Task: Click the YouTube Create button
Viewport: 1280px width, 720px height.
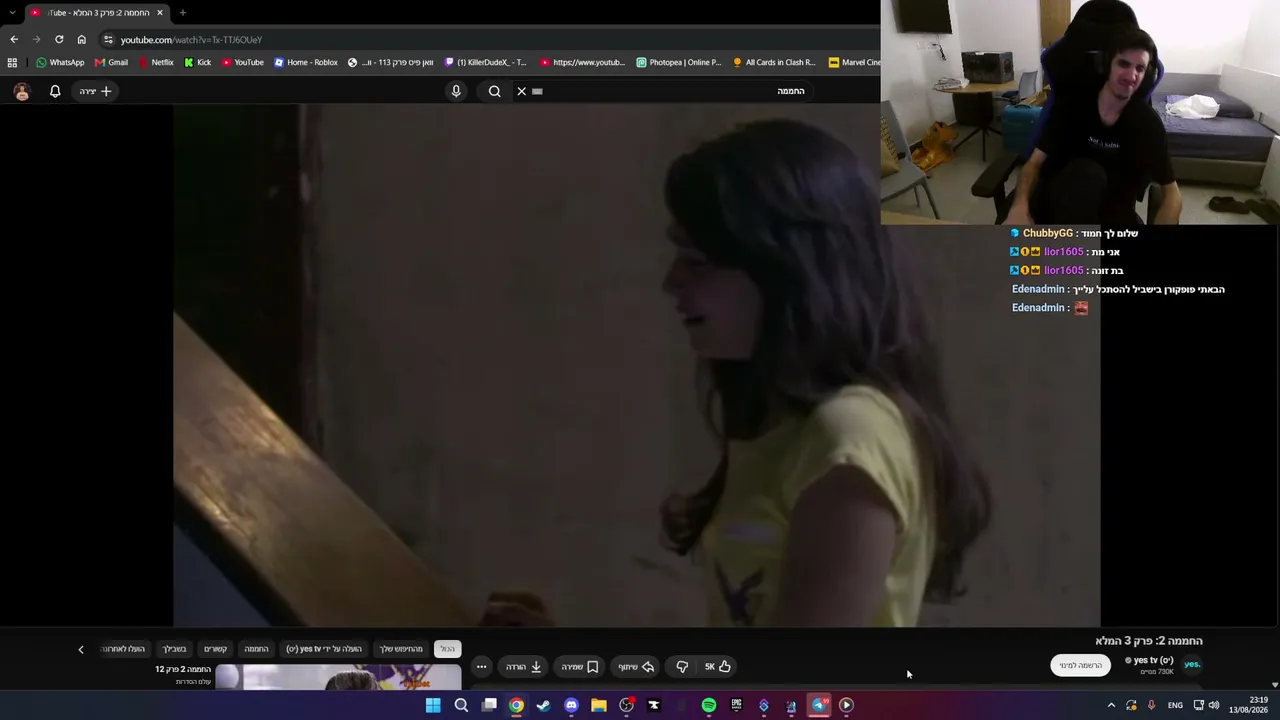Action: [x=96, y=91]
